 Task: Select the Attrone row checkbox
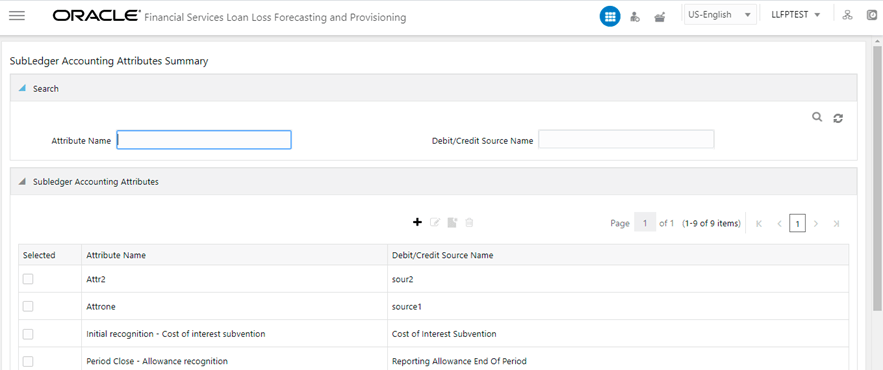coord(28,306)
